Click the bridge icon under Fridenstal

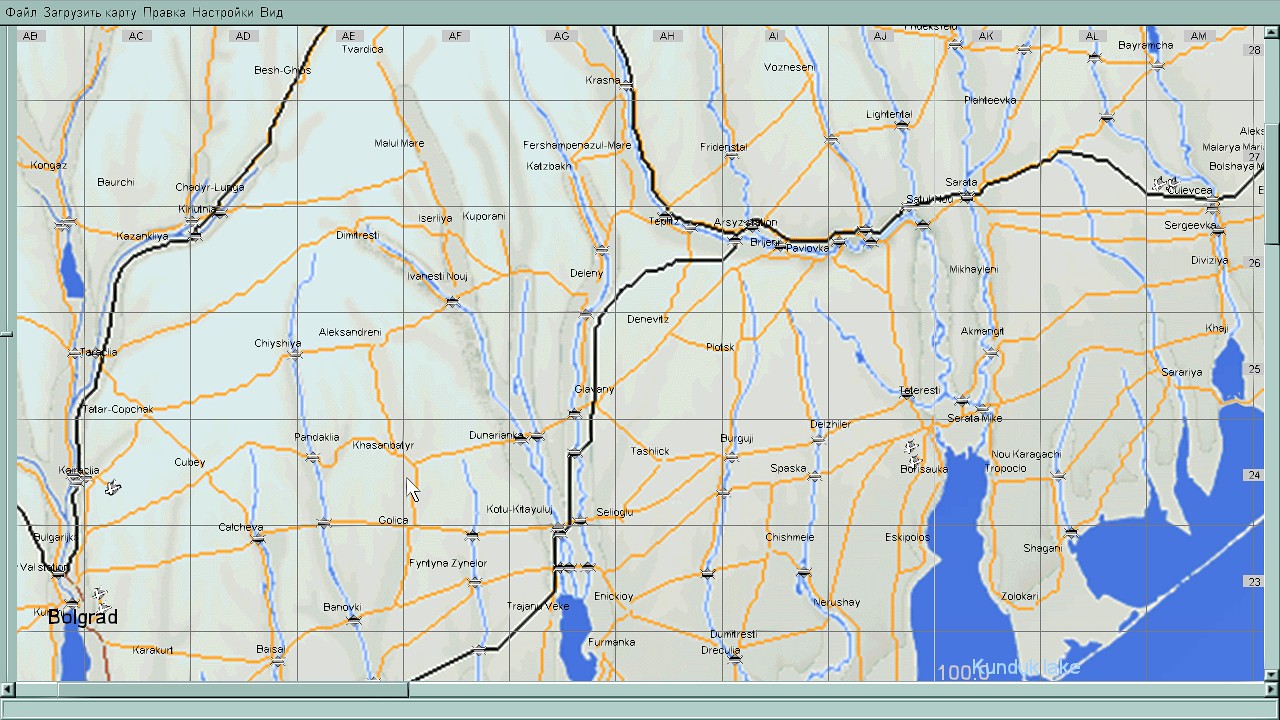[x=731, y=156]
